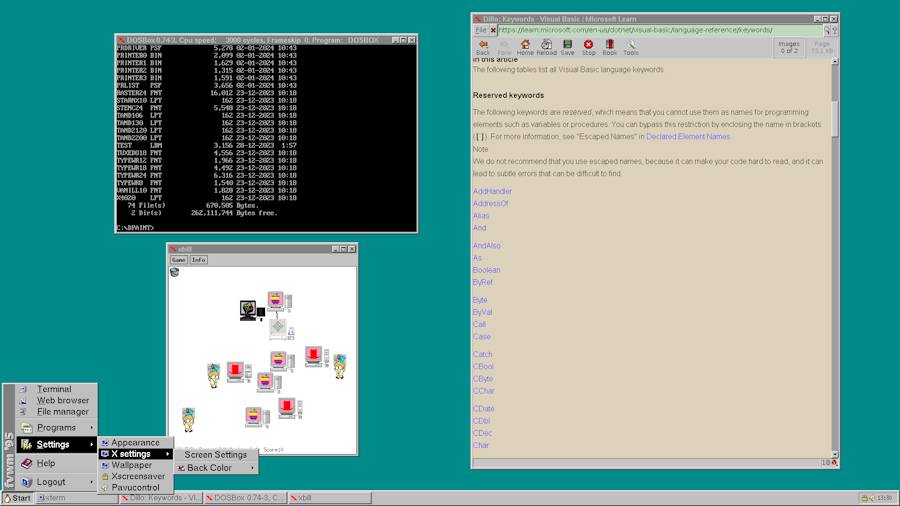Open the AndAlso keyword link
900x506 pixels.
(487, 246)
